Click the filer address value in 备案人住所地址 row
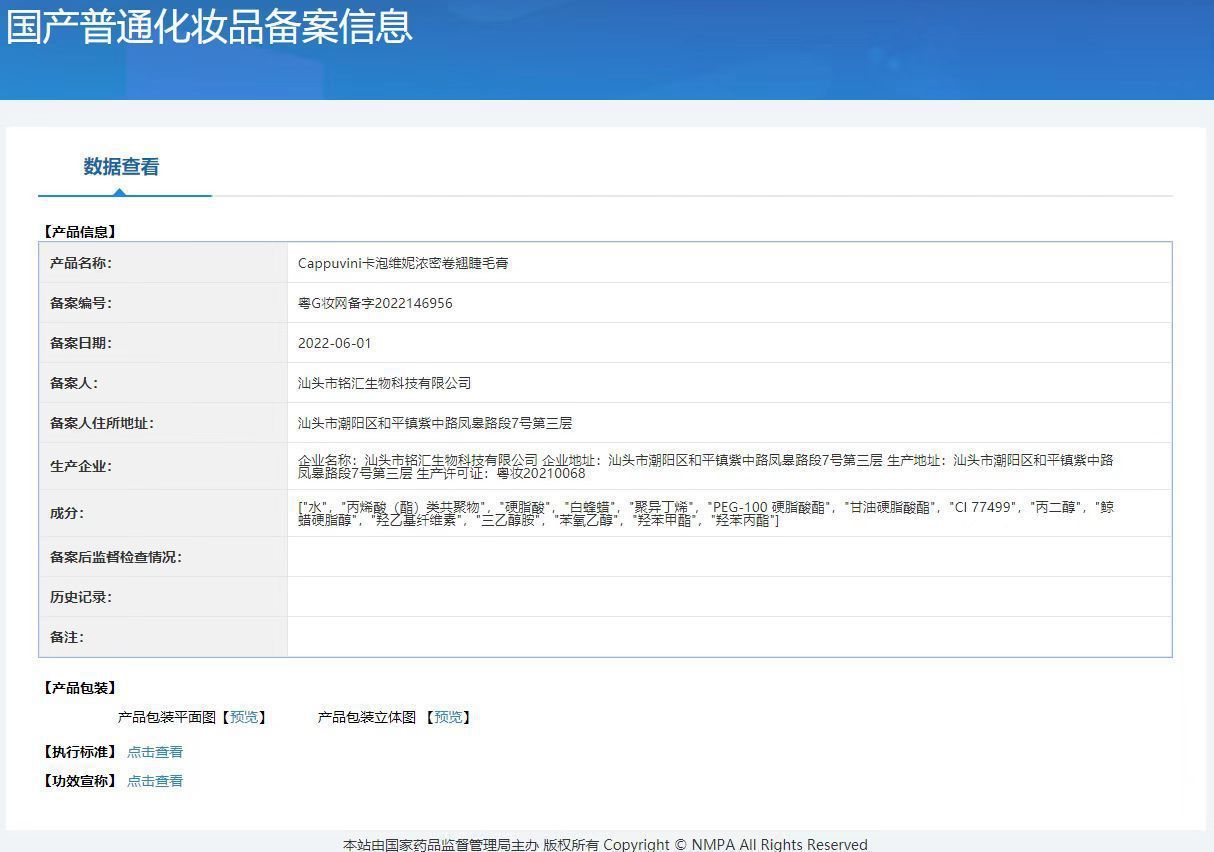 tap(435, 423)
